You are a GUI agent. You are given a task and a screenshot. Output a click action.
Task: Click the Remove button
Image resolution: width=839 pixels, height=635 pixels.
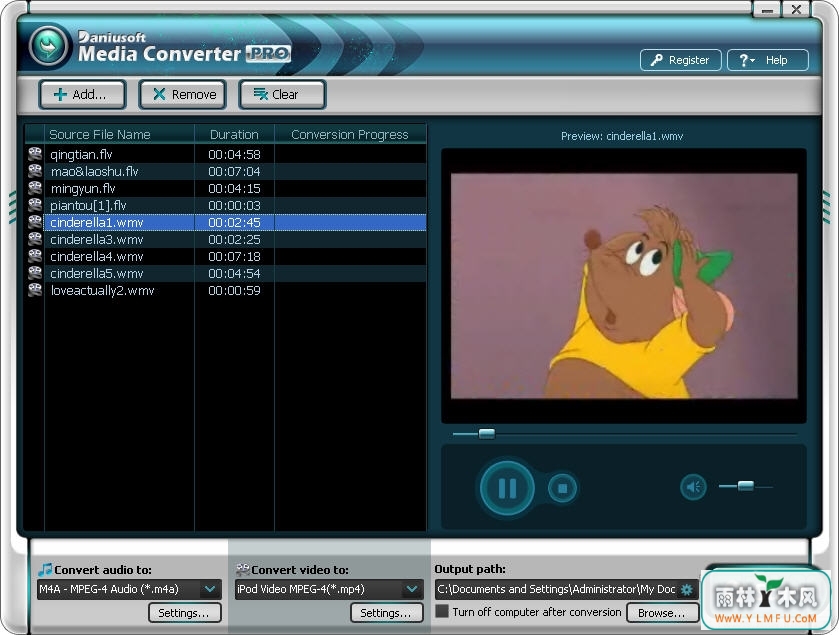(x=182, y=95)
